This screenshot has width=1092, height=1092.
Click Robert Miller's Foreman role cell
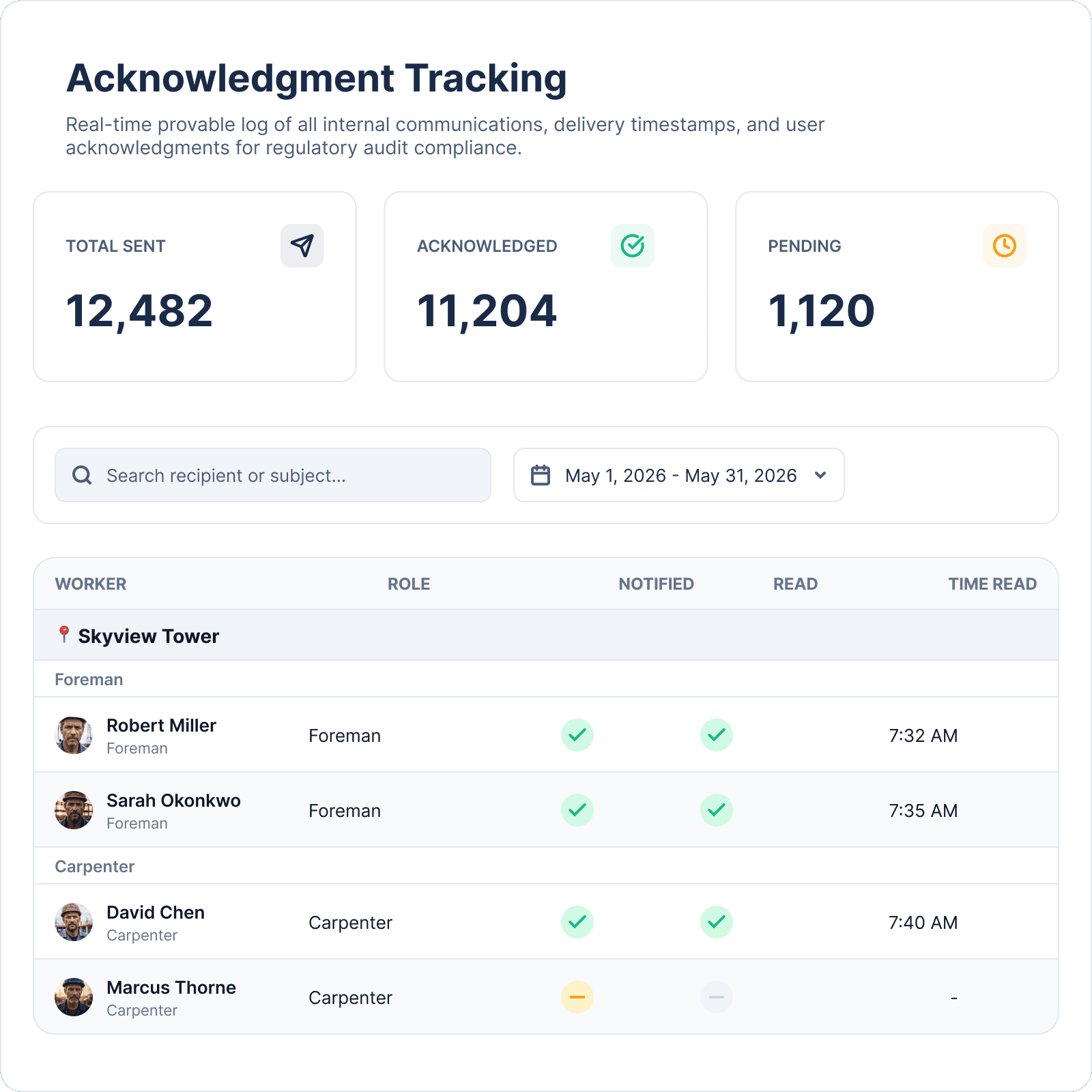pyautogui.click(x=345, y=736)
